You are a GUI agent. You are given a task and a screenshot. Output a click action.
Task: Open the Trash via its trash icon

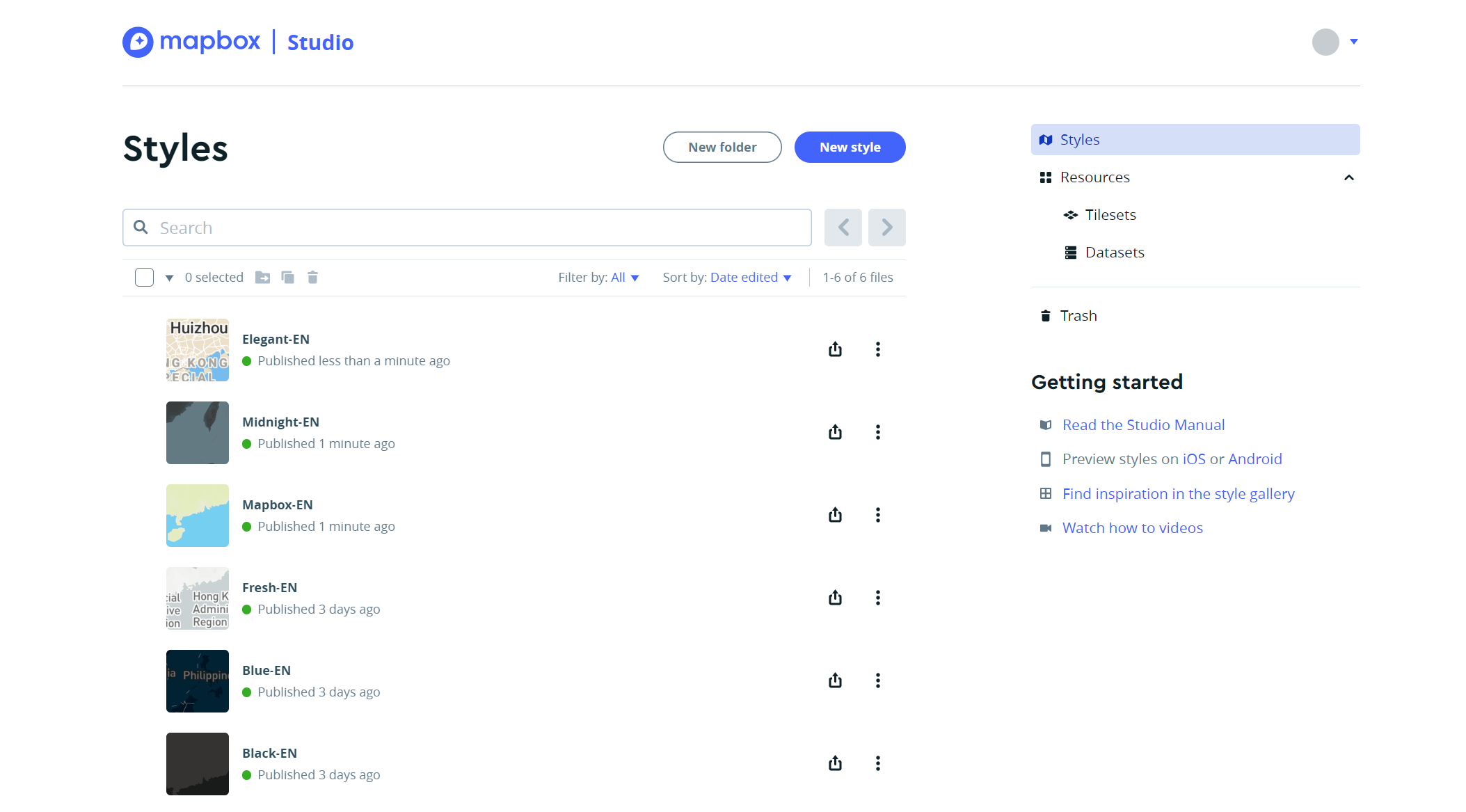point(1046,315)
